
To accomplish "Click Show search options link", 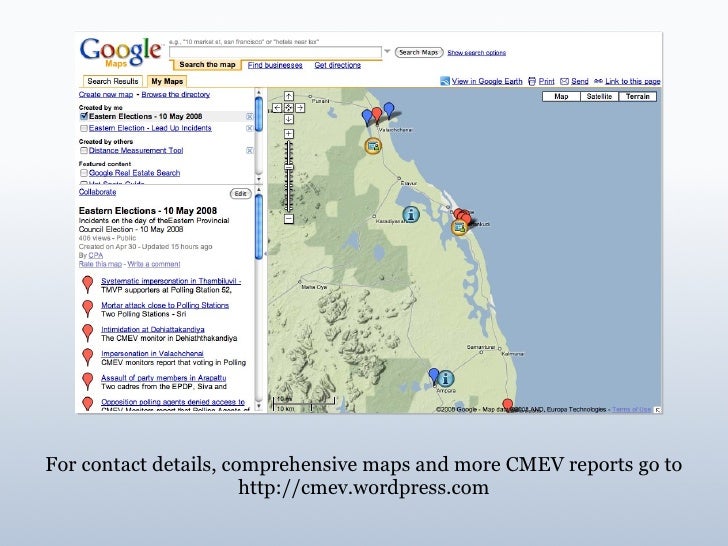I will (x=476, y=53).
